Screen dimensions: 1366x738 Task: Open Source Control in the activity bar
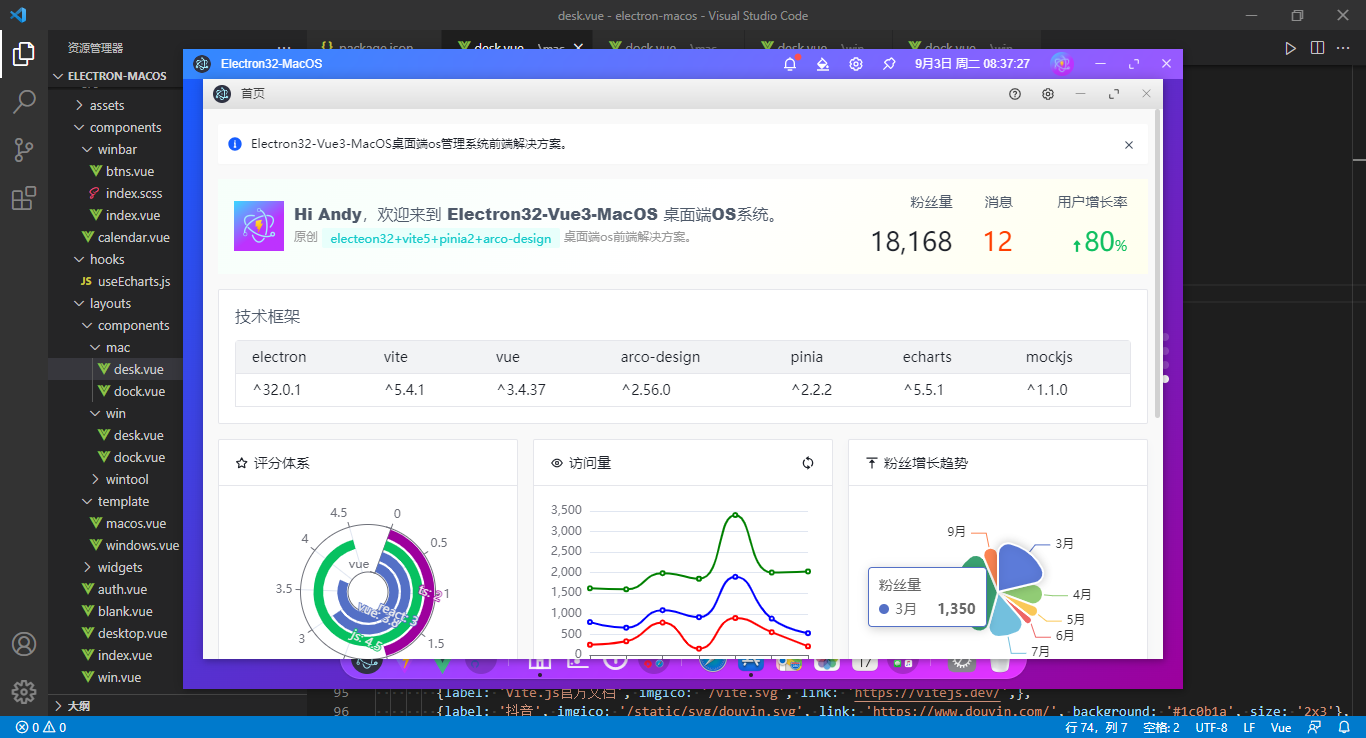pos(24,150)
